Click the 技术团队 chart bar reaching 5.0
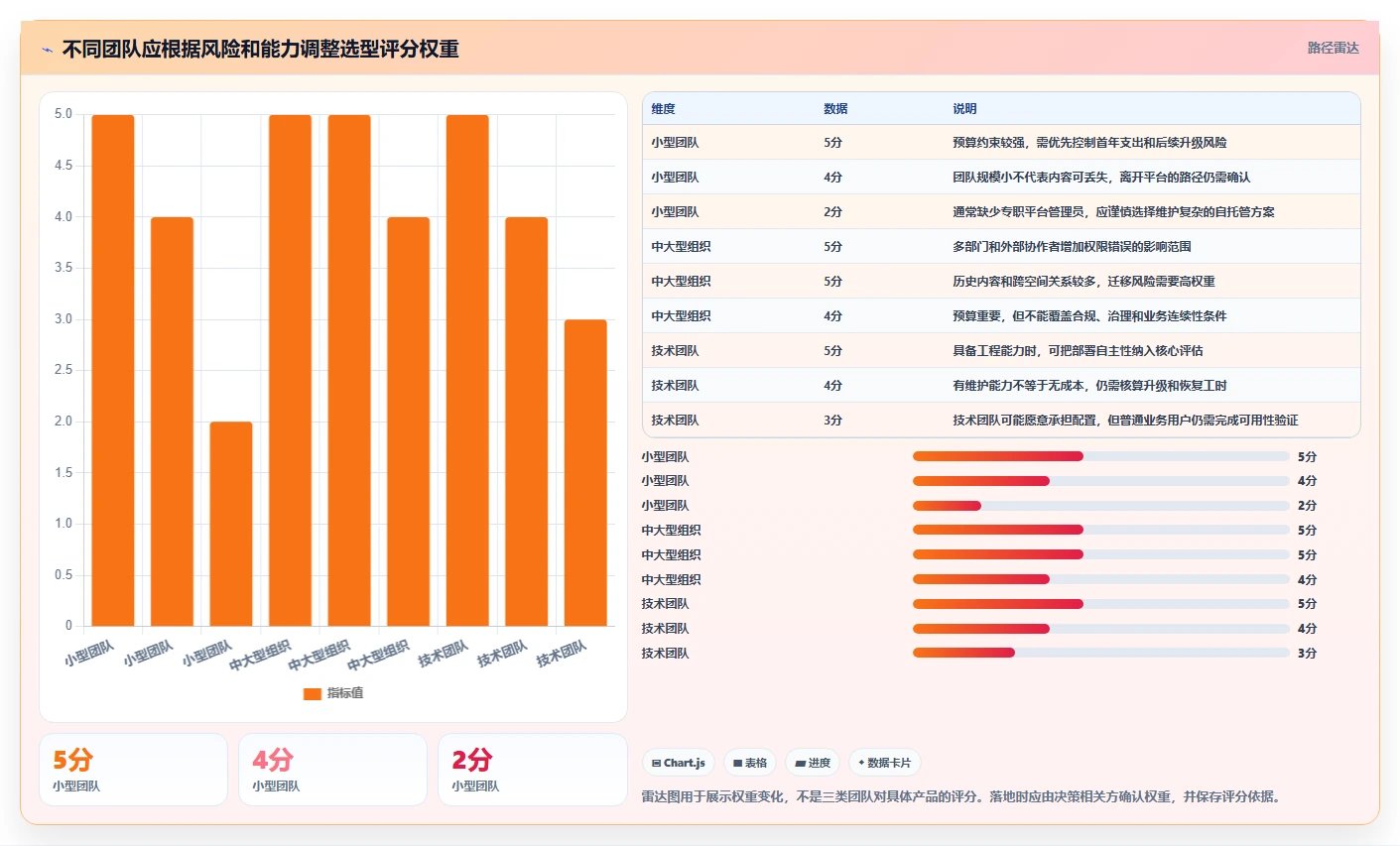 (467, 370)
